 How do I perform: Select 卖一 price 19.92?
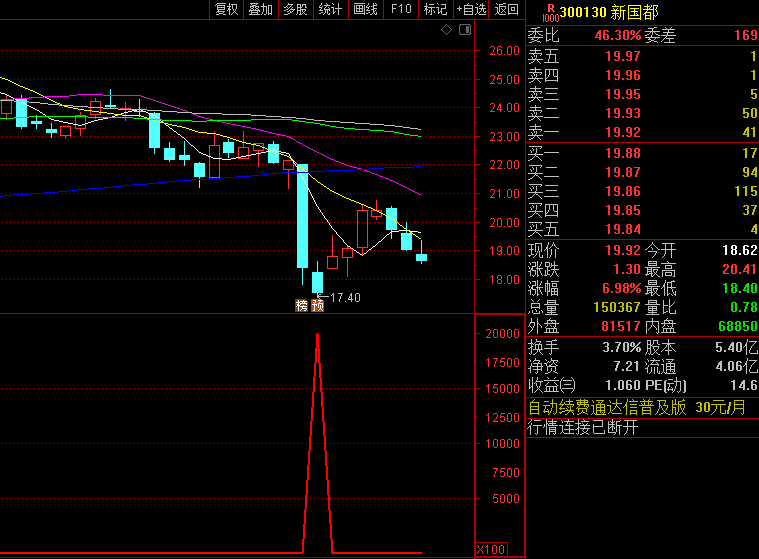click(x=623, y=132)
